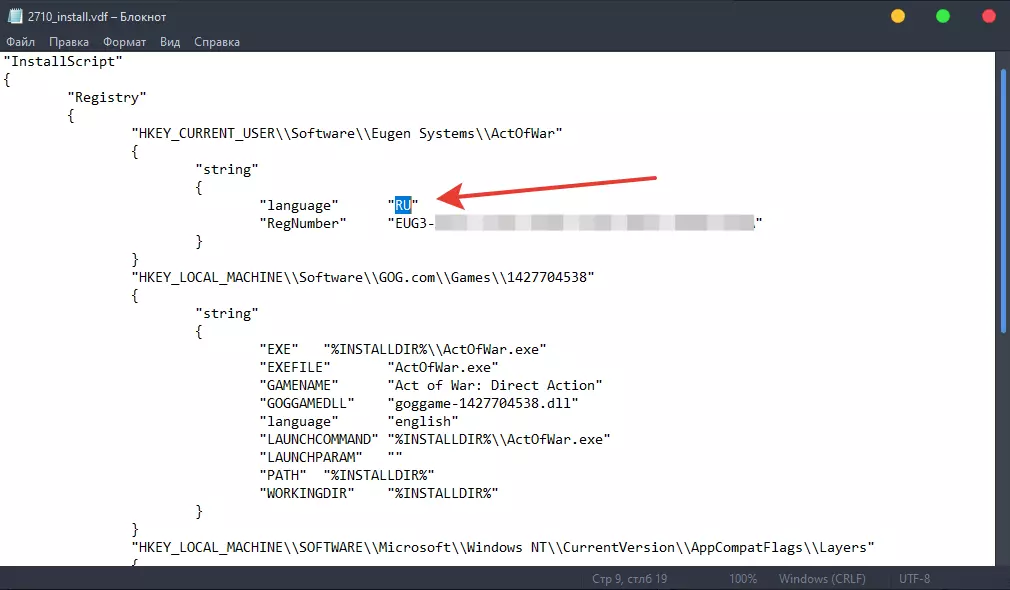Click the "EXE" key text

279,349
